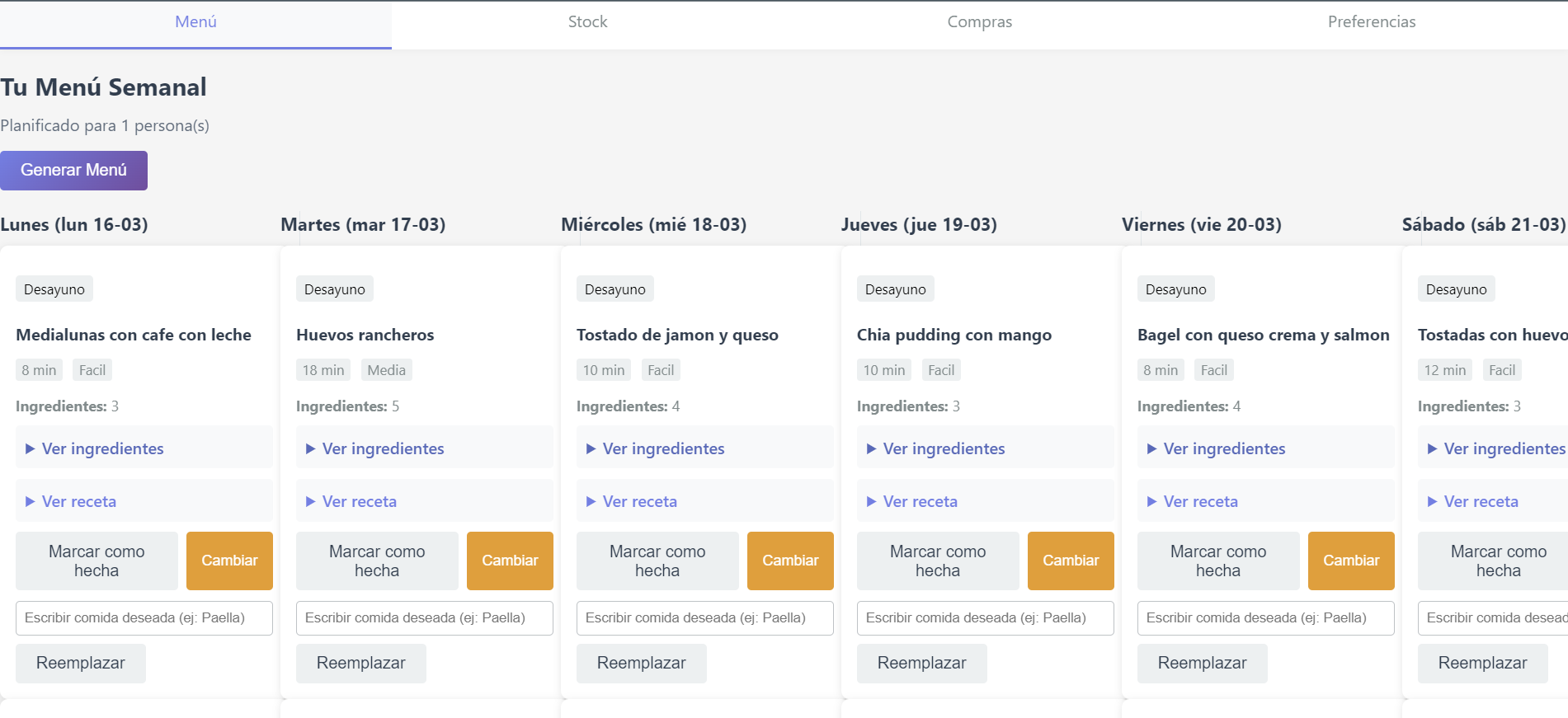1568x718 pixels.
Task: Switch to the Compras tab
Action: click(979, 22)
